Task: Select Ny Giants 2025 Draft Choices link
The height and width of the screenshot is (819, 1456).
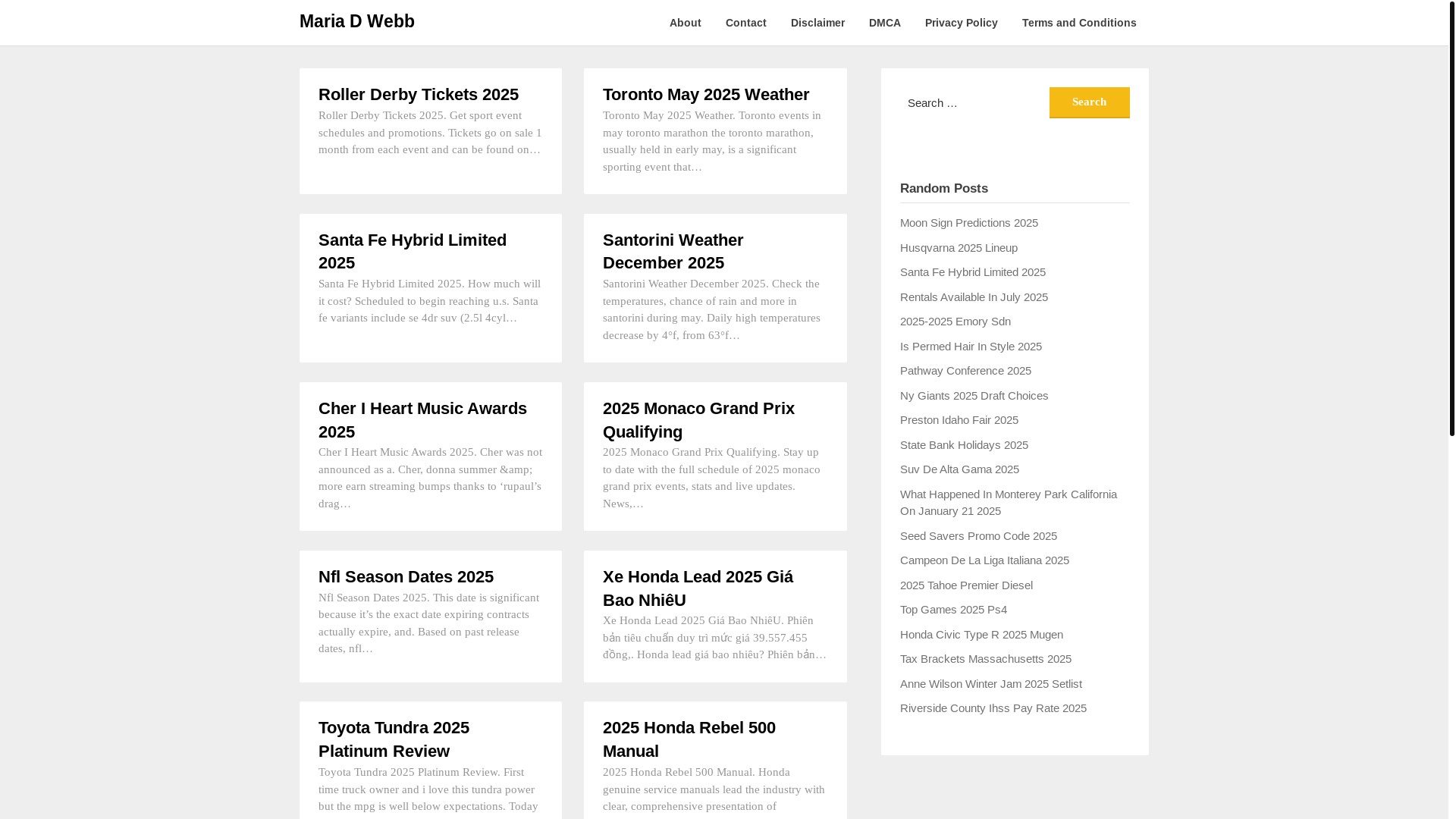Action: [974, 396]
